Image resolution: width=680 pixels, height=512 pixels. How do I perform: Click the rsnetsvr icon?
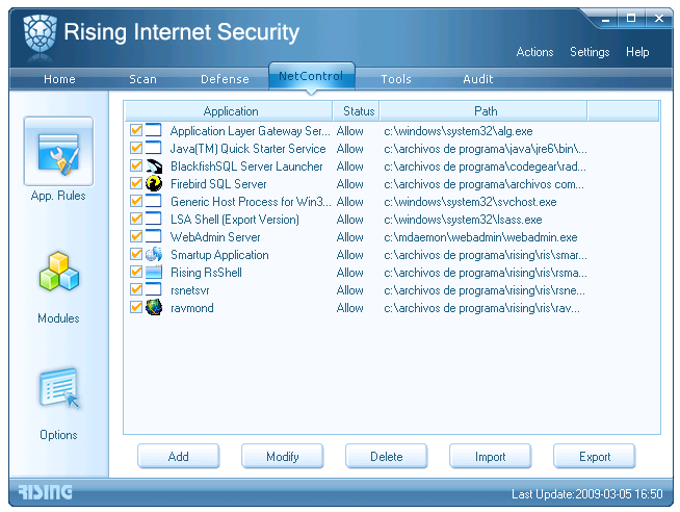pyautogui.click(x=154, y=290)
